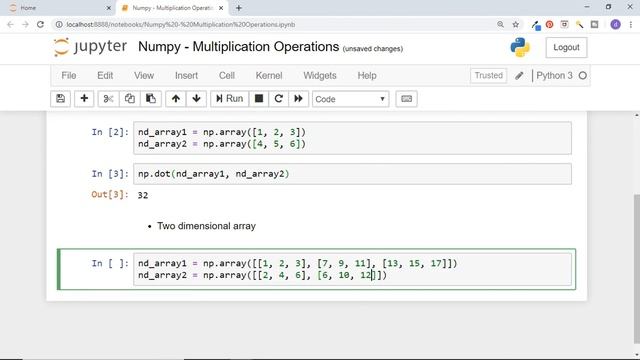The width and height of the screenshot is (640, 360).
Task: Select the output value 32
Action: 143,195
